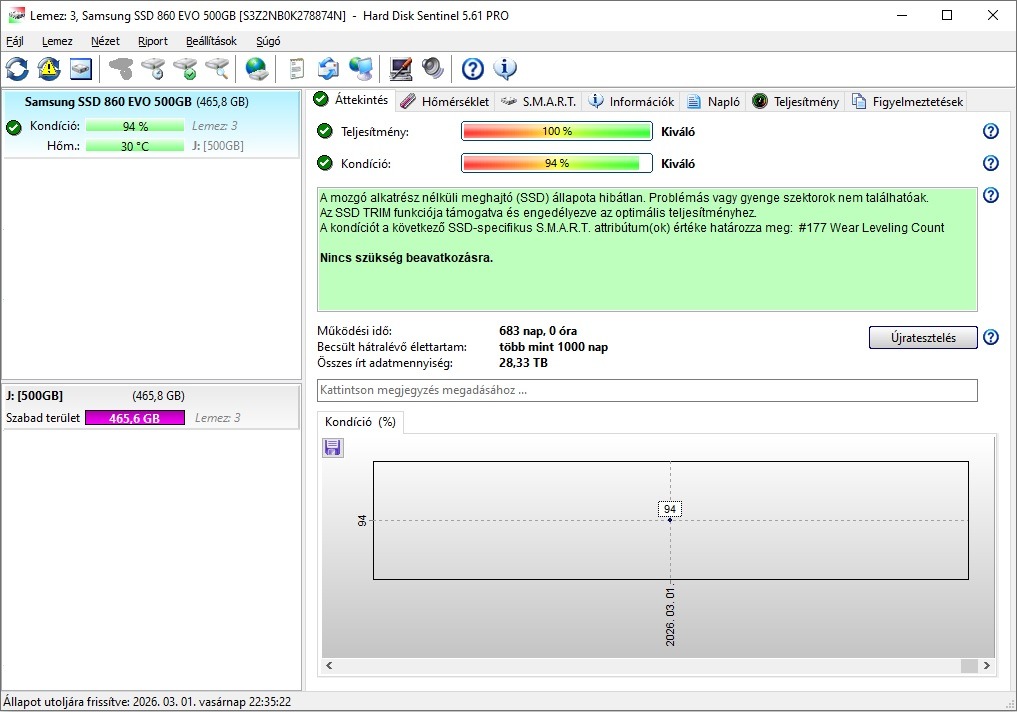Viewport: 1017px width, 712px height.
Task: Open the Súgó menu
Action: tap(268, 41)
